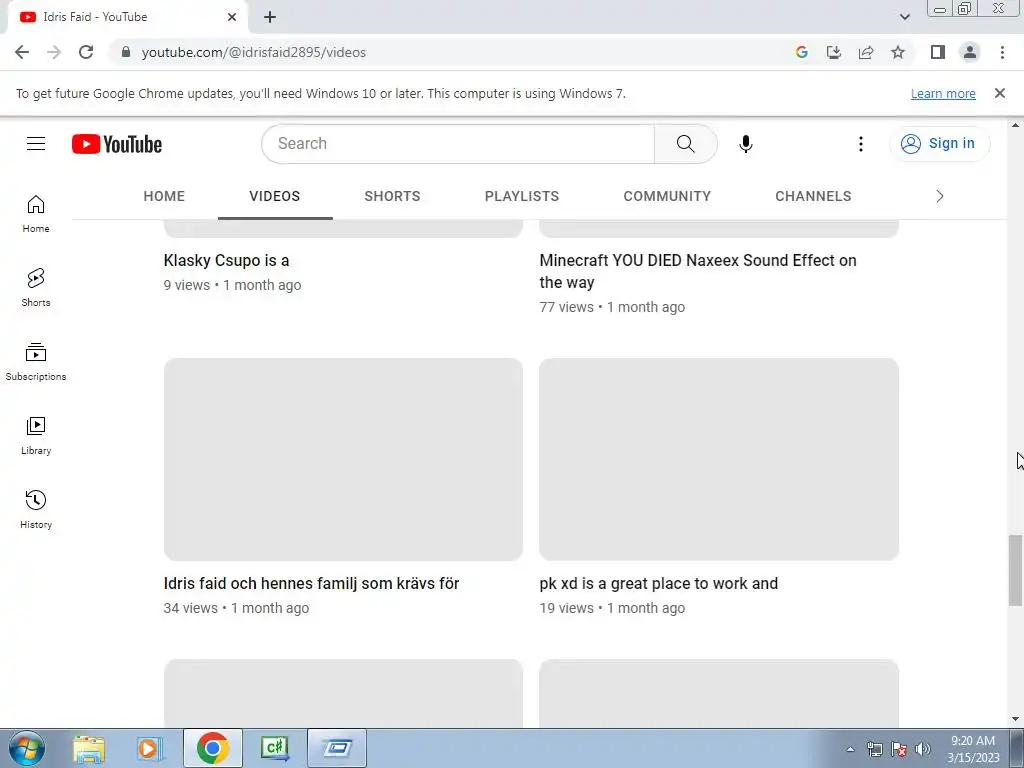Open 'Idris faid och hennes familj' video title

click(x=312, y=583)
